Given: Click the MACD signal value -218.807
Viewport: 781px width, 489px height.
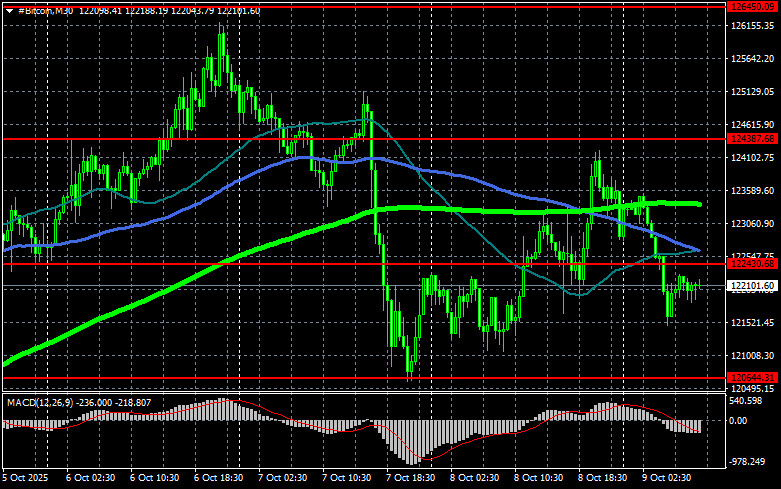Looking at the screenshot, I should 133,402.
